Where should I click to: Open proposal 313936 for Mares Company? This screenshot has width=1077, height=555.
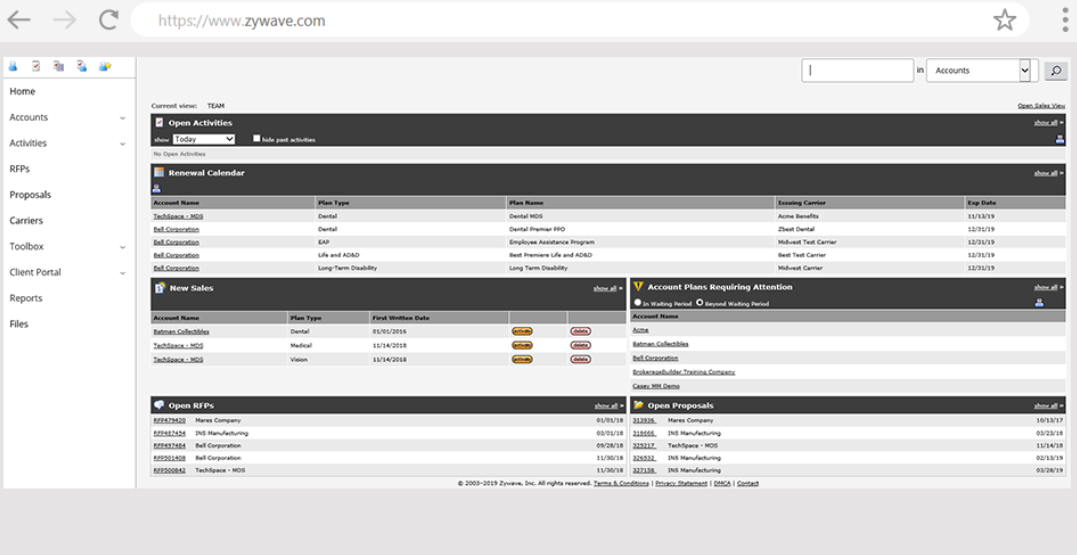point(644,420)
